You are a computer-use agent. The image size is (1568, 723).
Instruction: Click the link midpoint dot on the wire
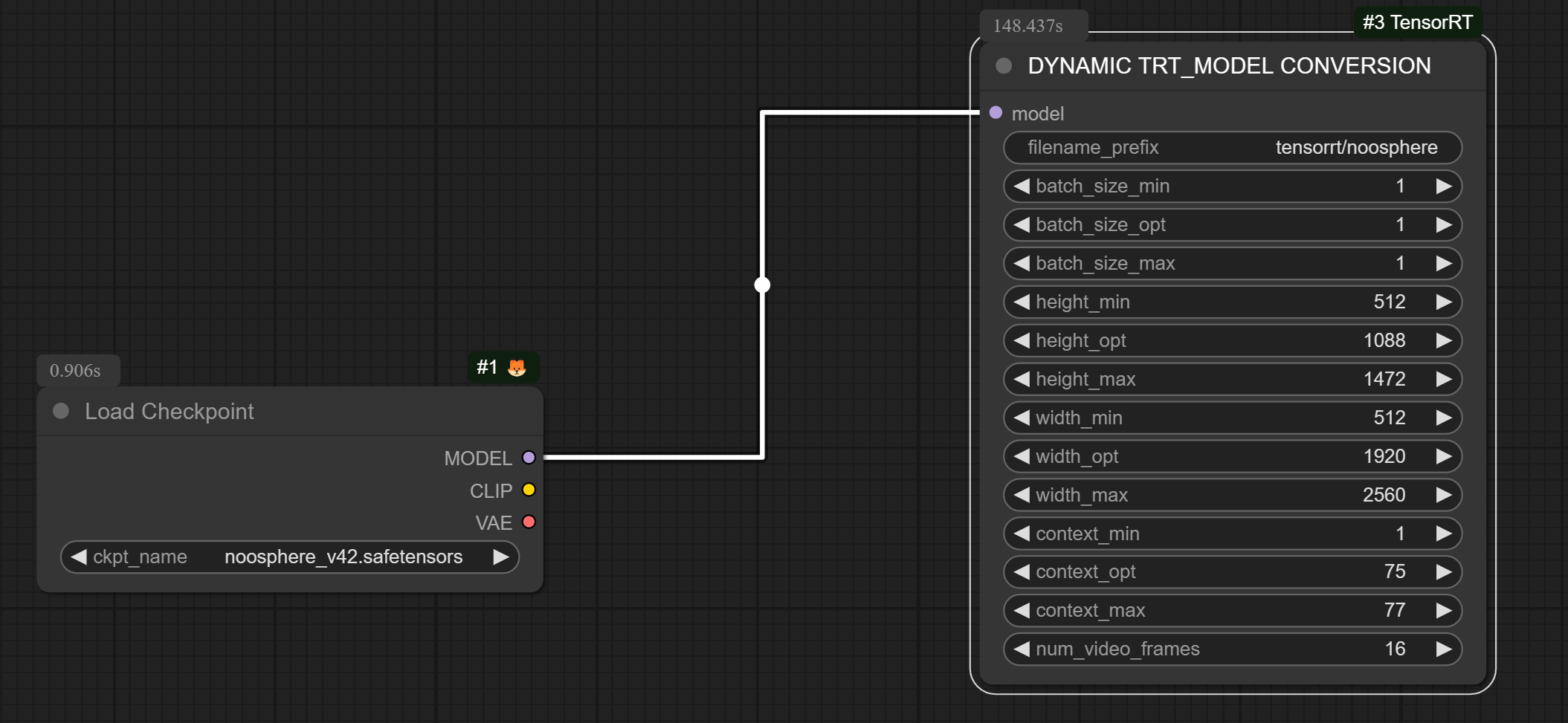[762, 285]
